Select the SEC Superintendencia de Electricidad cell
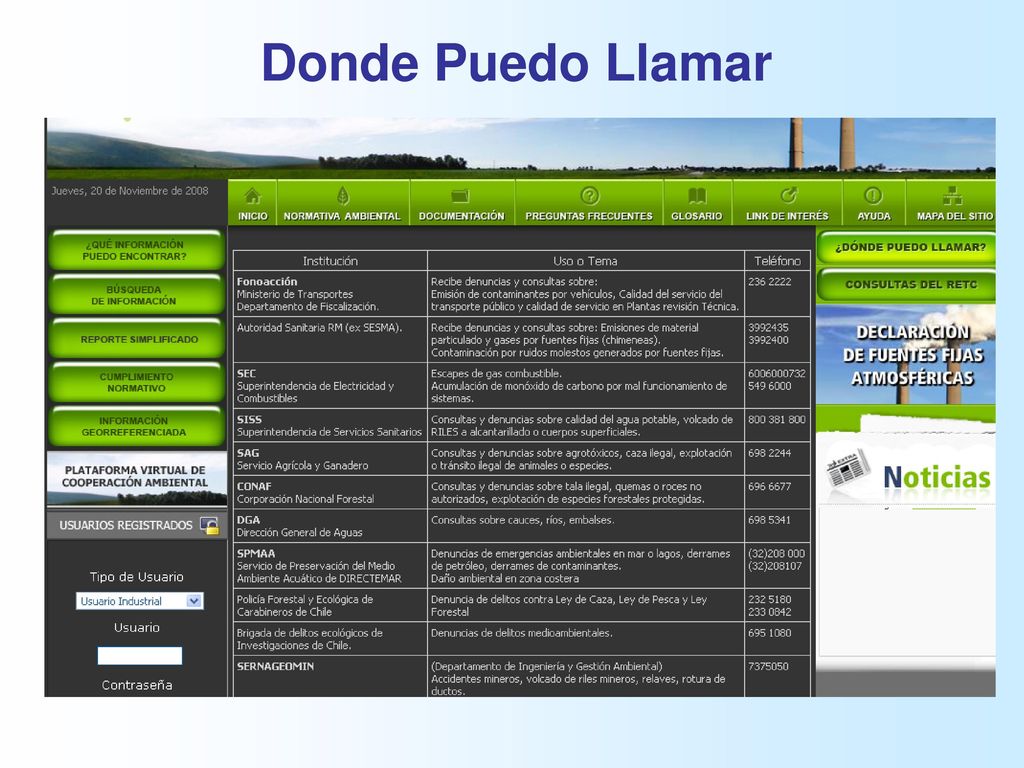Screen dimensions: 1024x768 pos(330,386)
